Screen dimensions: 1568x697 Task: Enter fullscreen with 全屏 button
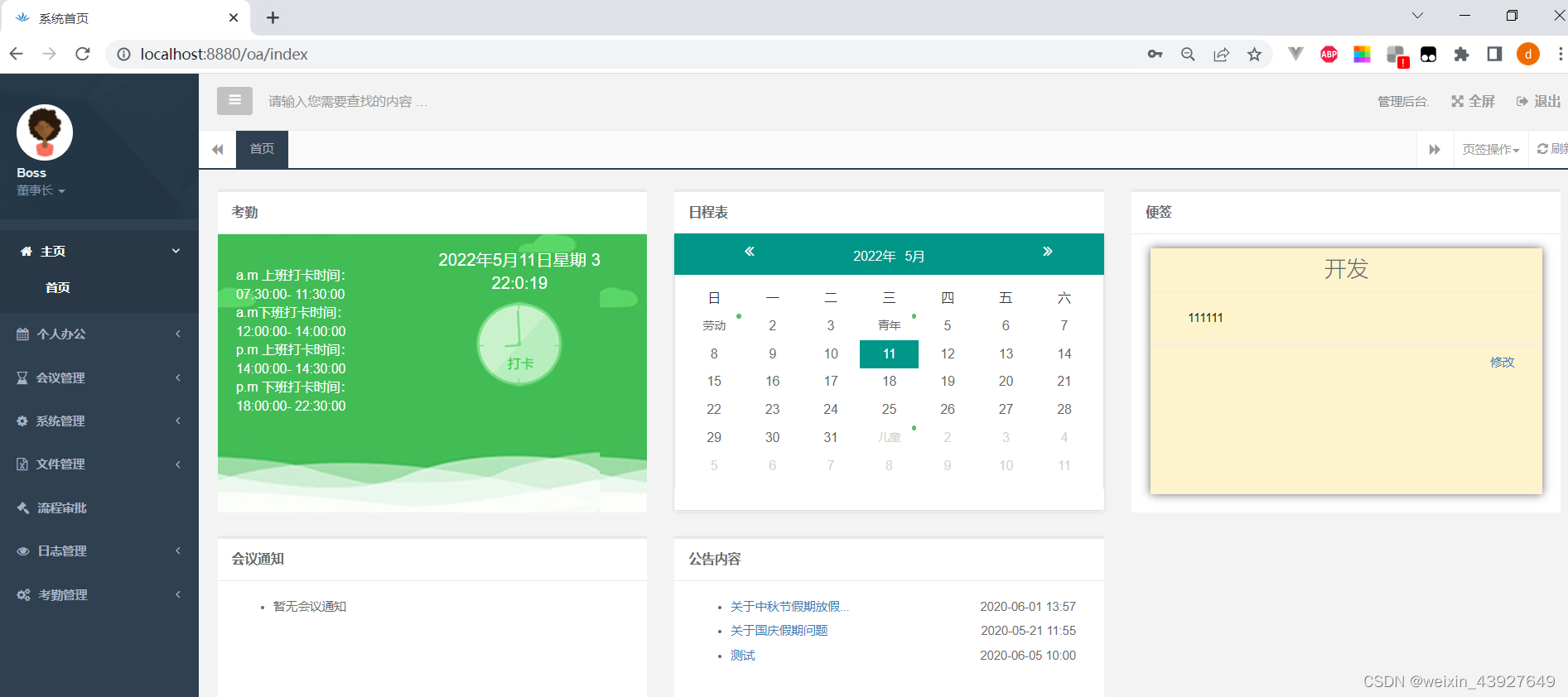pos(1473,101)
